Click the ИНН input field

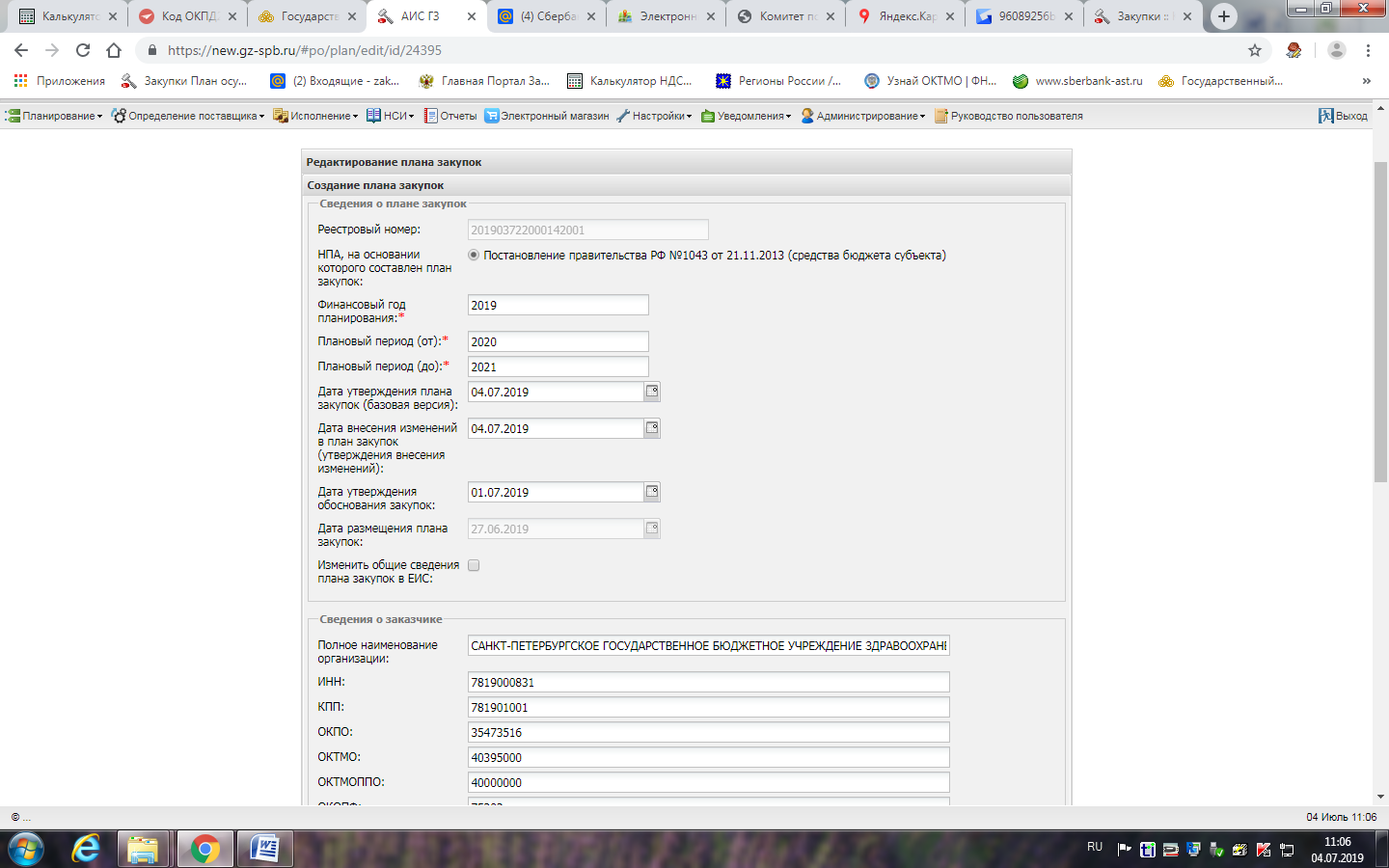(x=709, y=682)
